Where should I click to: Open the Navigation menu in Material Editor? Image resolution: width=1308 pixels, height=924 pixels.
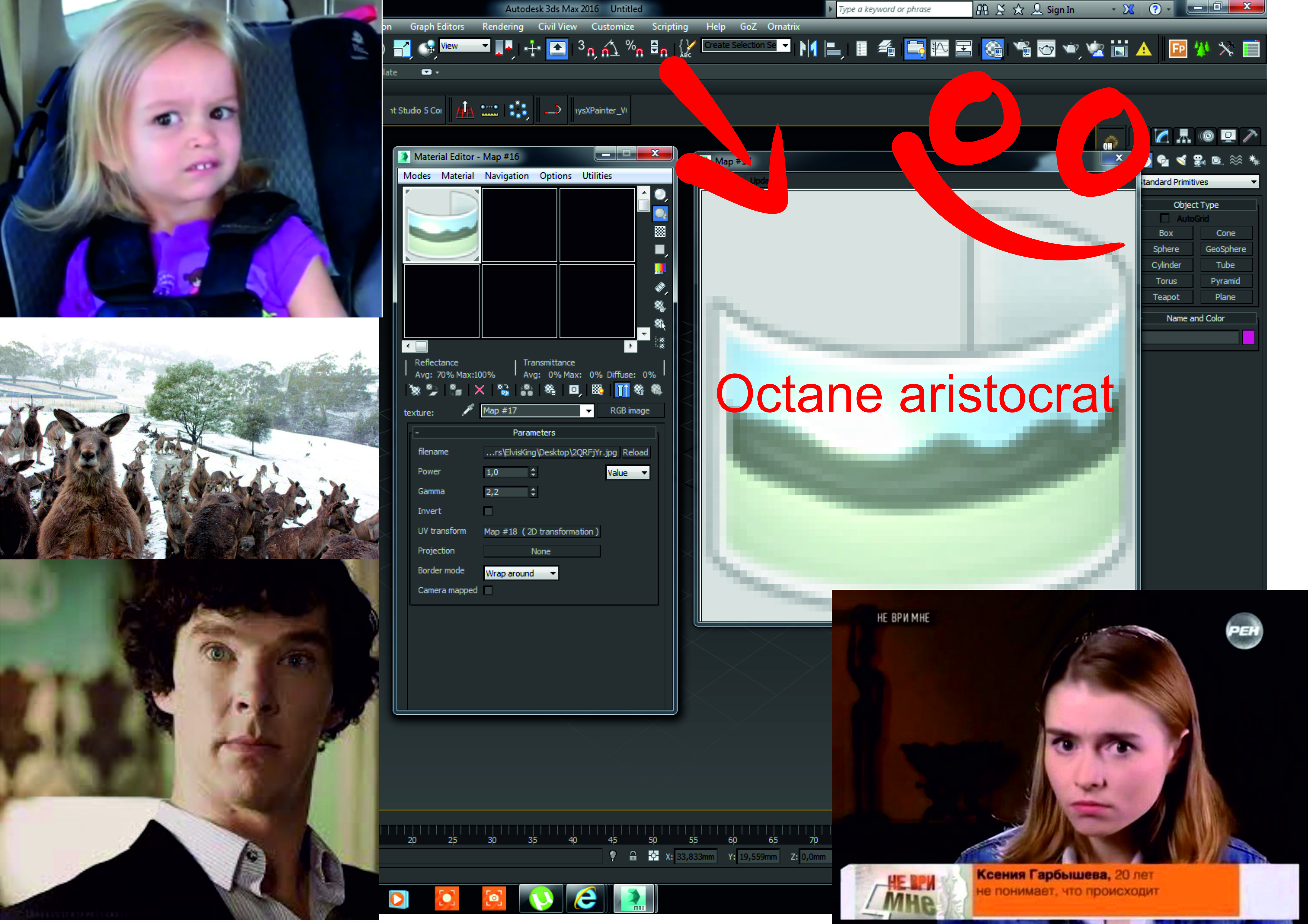(506, 176)
